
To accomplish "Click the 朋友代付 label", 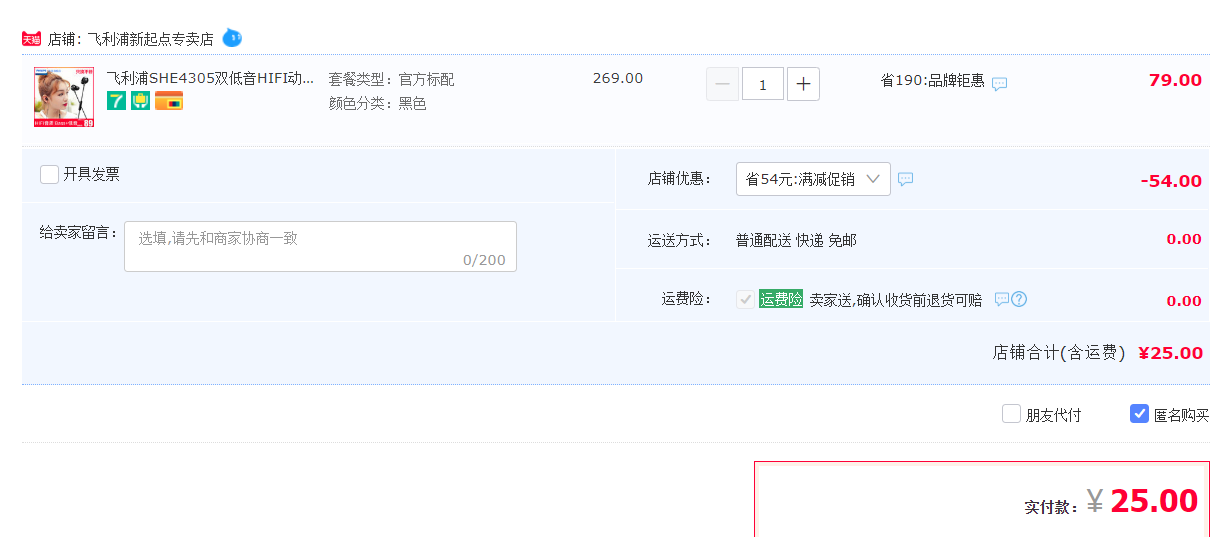I will point(1053,415).
